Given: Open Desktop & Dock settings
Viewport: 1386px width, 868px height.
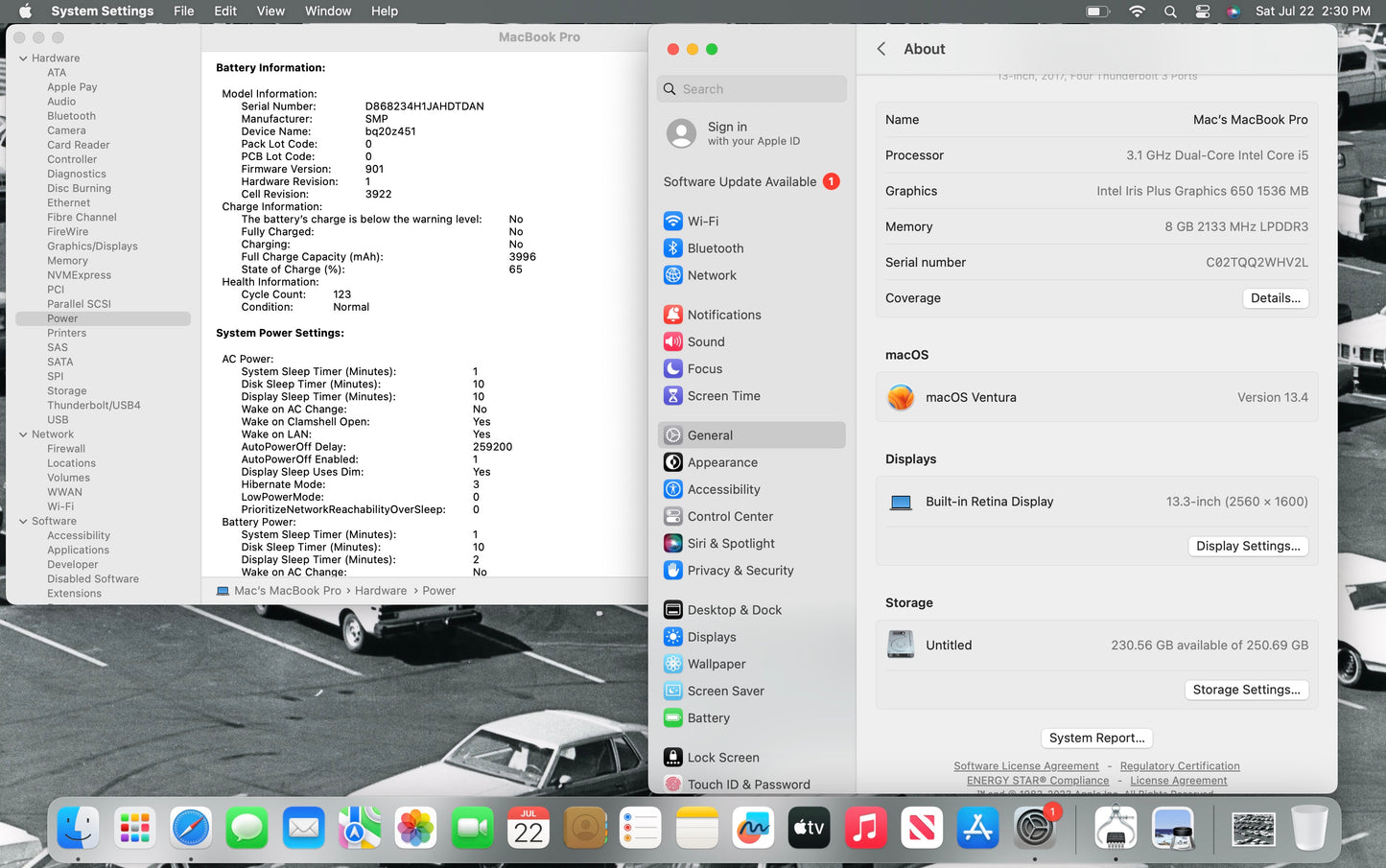Looking at the screenshot, I should pos(734,609).
